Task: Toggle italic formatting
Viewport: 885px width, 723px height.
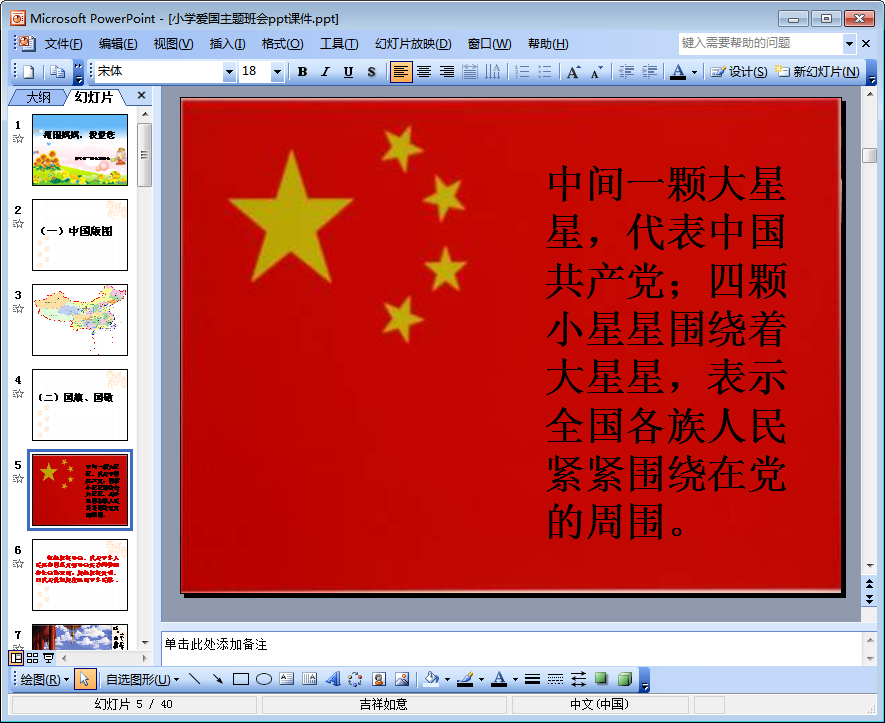Action: point(325,72)
